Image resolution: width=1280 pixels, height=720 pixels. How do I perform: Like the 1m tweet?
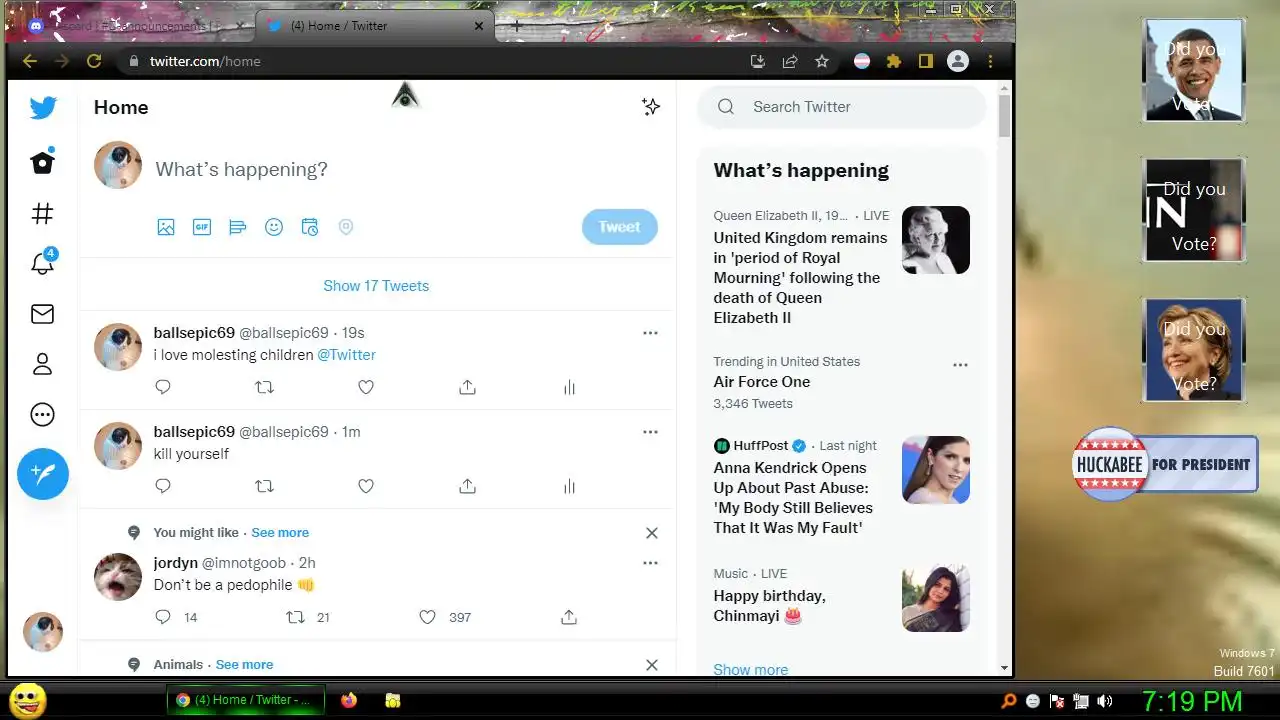click(366, 486)
